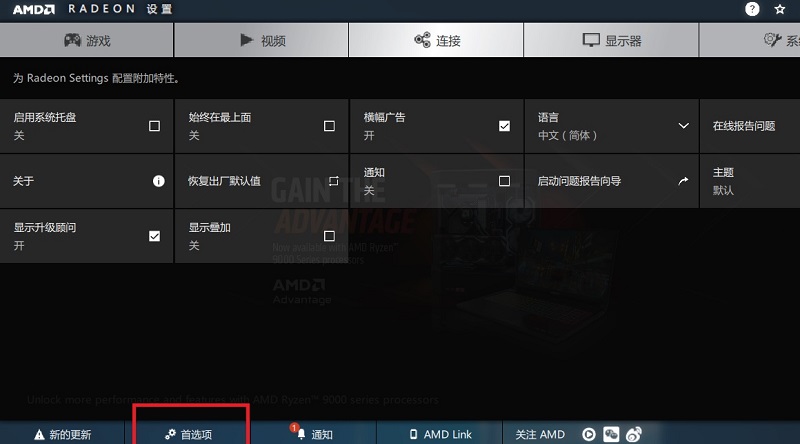Open 在线报告问题 tile

(x=750, y=126)
